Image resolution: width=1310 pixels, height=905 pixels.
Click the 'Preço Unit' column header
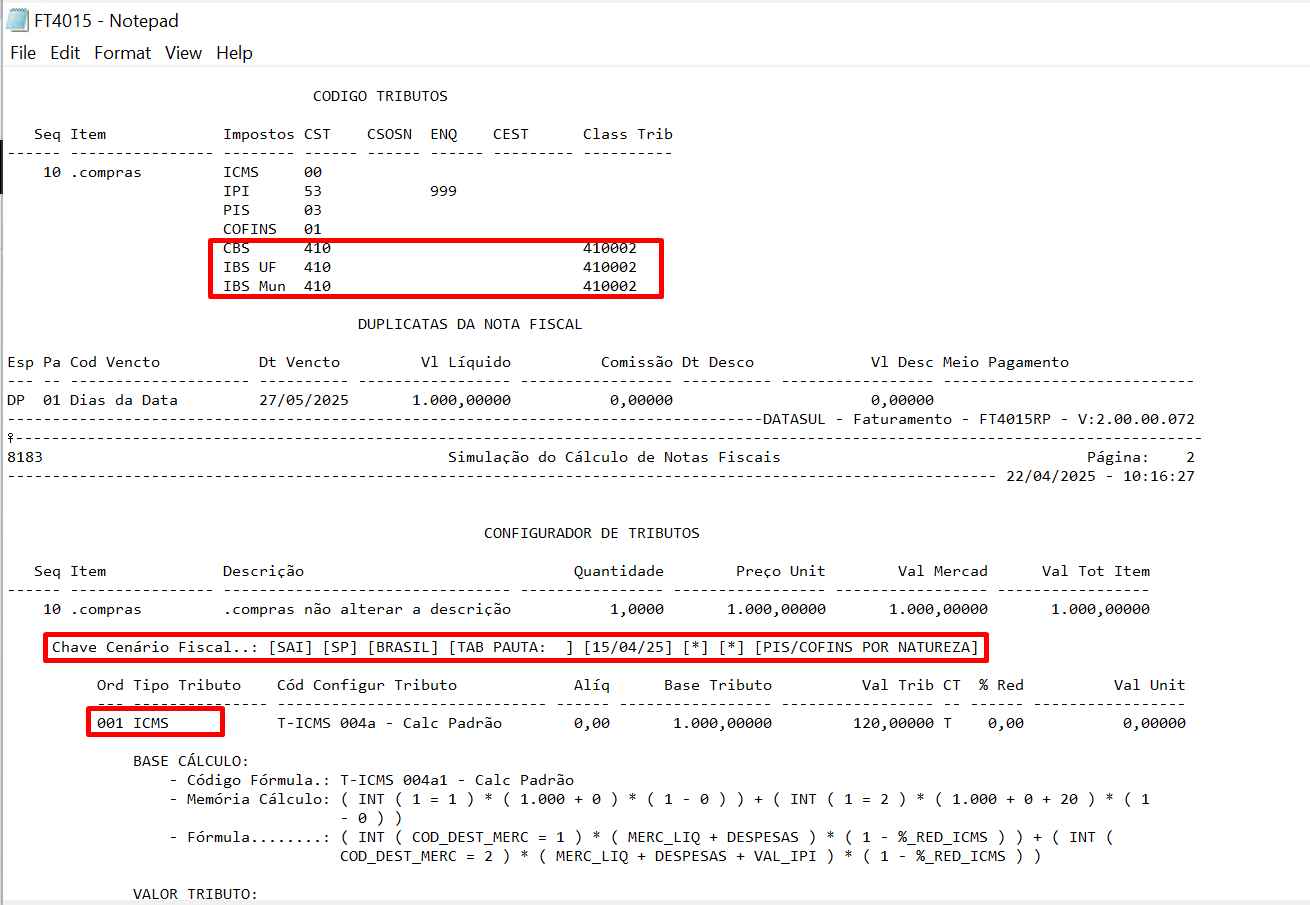[x=781, y=571]
